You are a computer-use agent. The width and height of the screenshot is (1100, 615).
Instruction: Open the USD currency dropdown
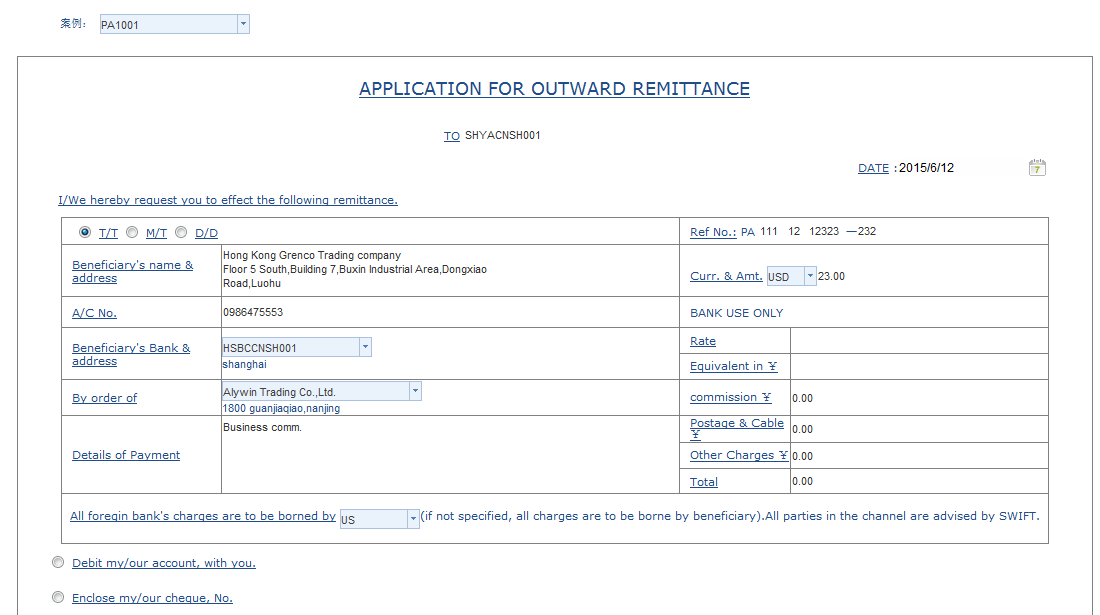pos(810,276)
